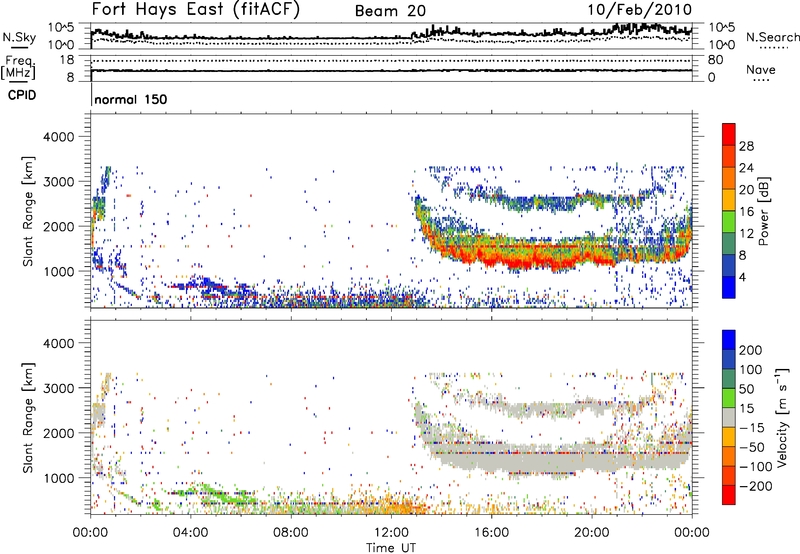Screen dimensions: 800x554
Task: Pick the yellow-orange 16–20 dB Power segment
Action: [729, 200]
